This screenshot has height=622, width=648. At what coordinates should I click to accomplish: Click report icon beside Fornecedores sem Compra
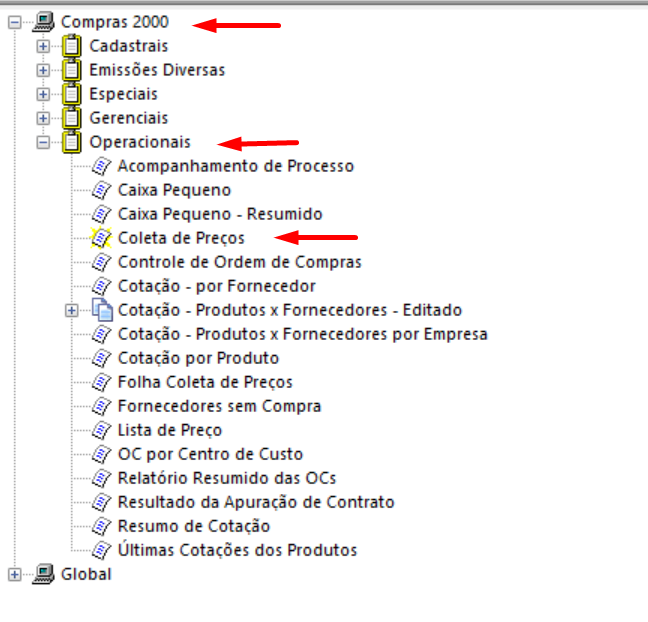pyautogui.click(x=101, y=406)
